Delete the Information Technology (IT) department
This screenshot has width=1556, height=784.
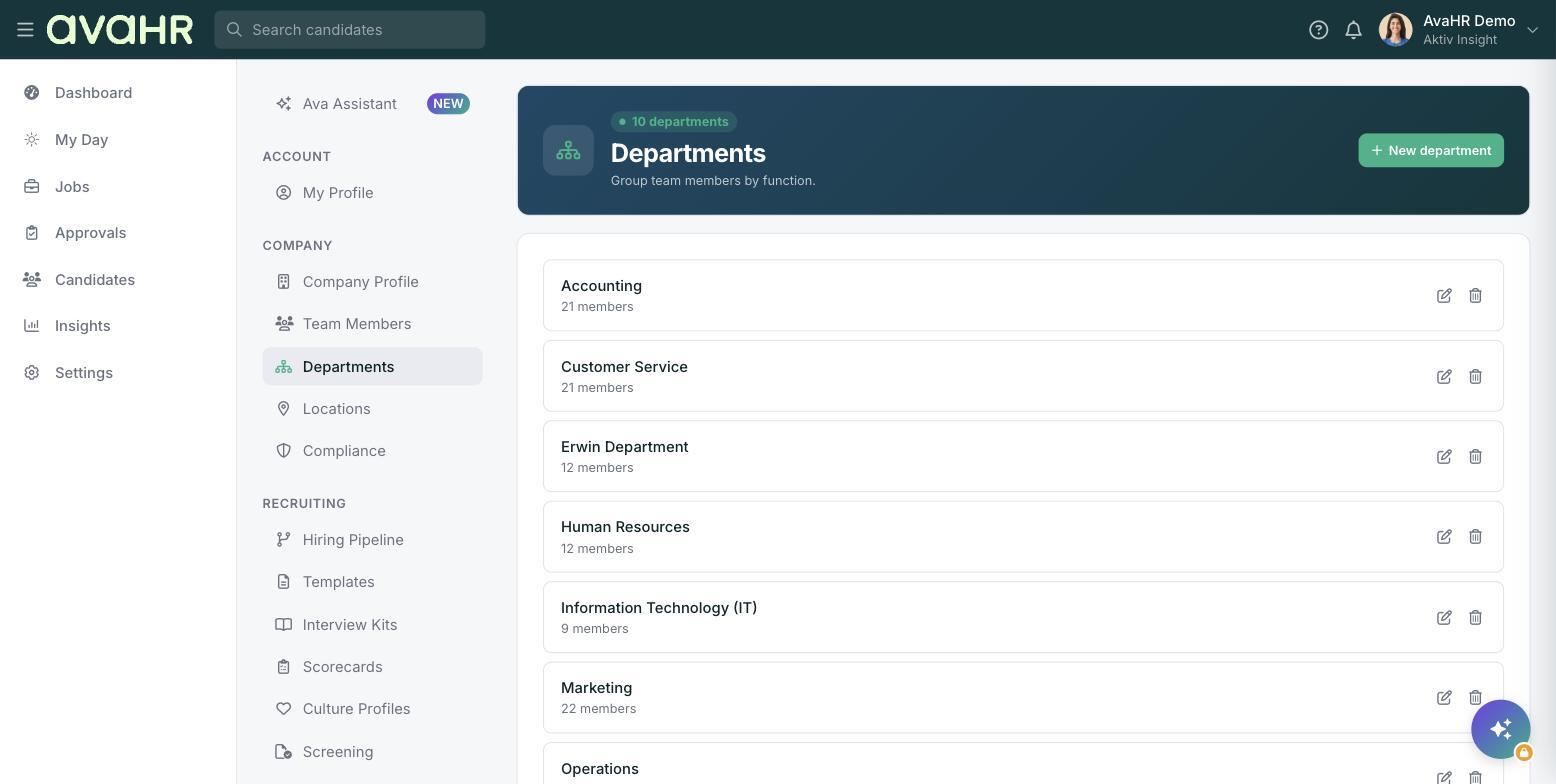[x=1475, y=618]
